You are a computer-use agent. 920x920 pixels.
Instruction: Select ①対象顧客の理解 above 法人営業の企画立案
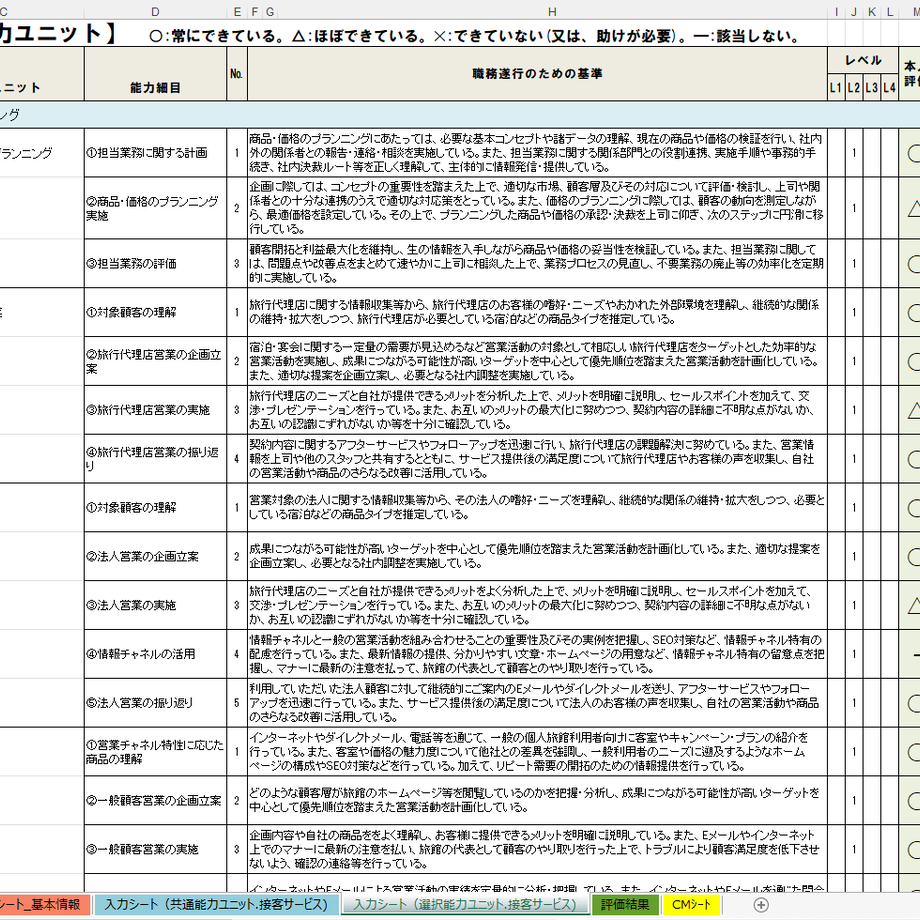[x=155, y=508]
